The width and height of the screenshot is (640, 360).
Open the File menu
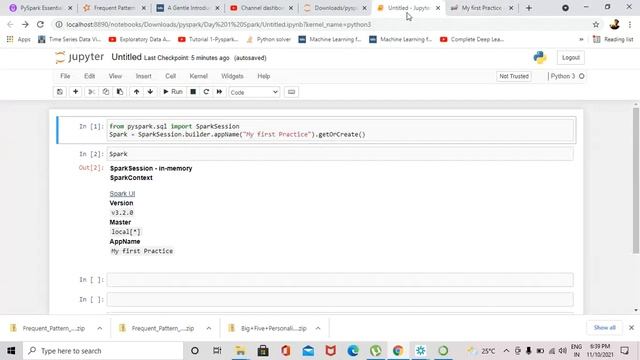(65, 76)
